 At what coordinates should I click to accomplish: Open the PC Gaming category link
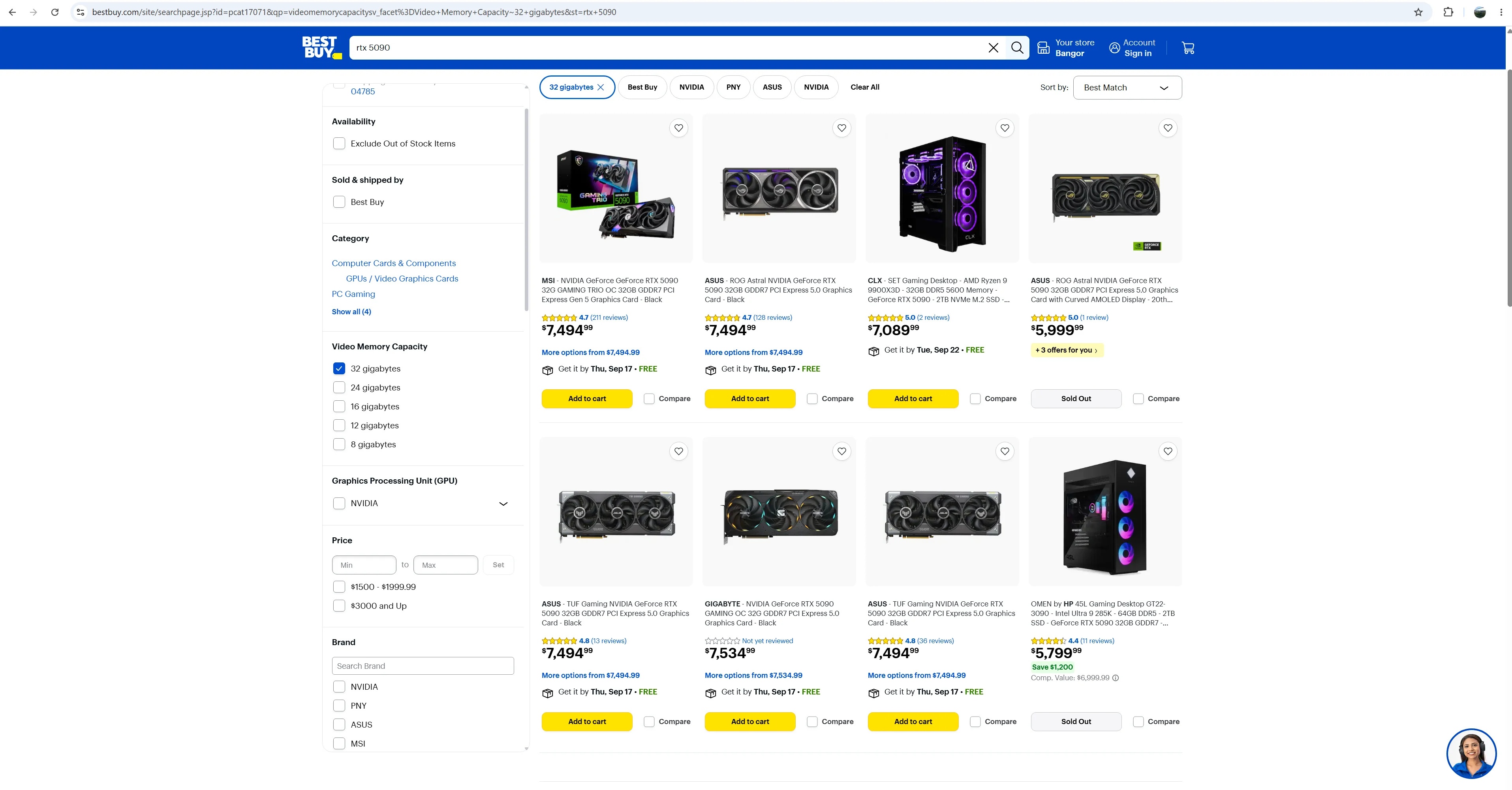pyautogui.click(x=353, y=294)
